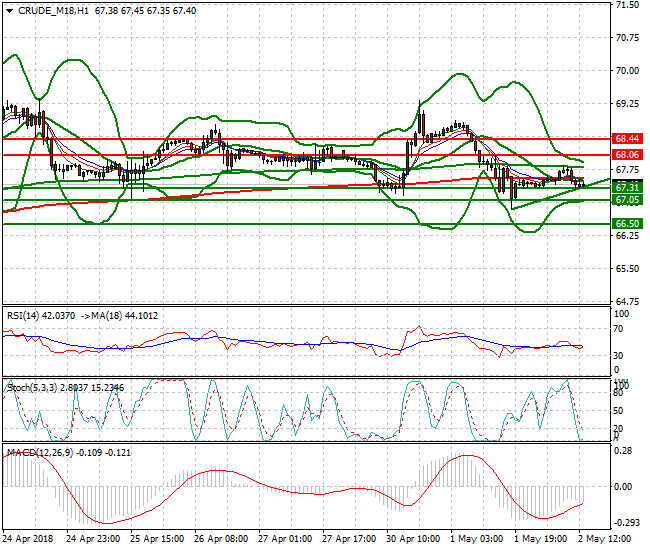Select the 68.06 red price level label
The width and height of the screenshot is (650, 550).
tap(627, 155)
